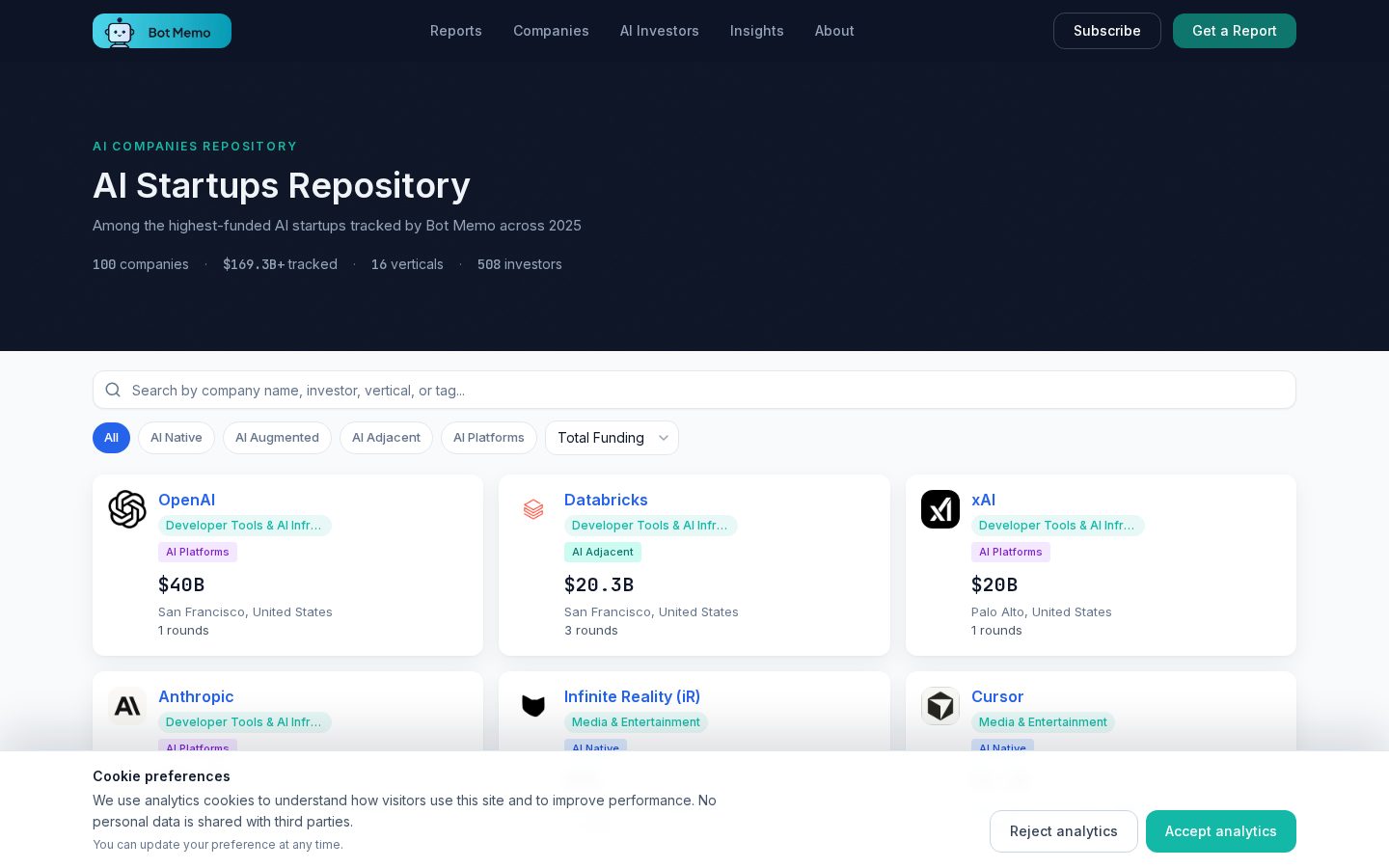Click Databricks' AI Adjacent tag
Screen dimensions: 1389x868
tap(603, 552)
